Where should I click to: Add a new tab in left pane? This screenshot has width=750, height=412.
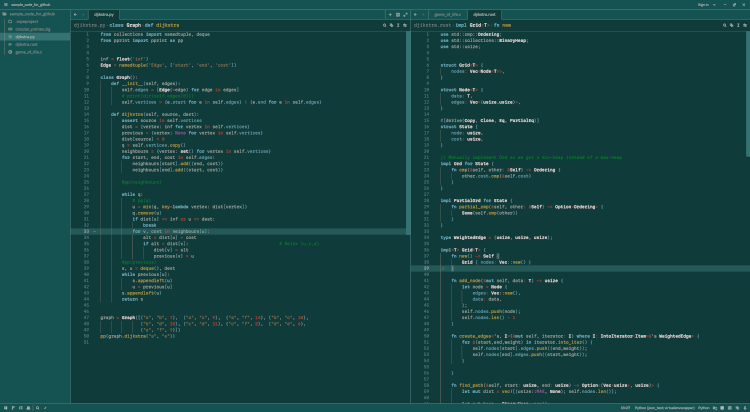click(x=390, y=15)
